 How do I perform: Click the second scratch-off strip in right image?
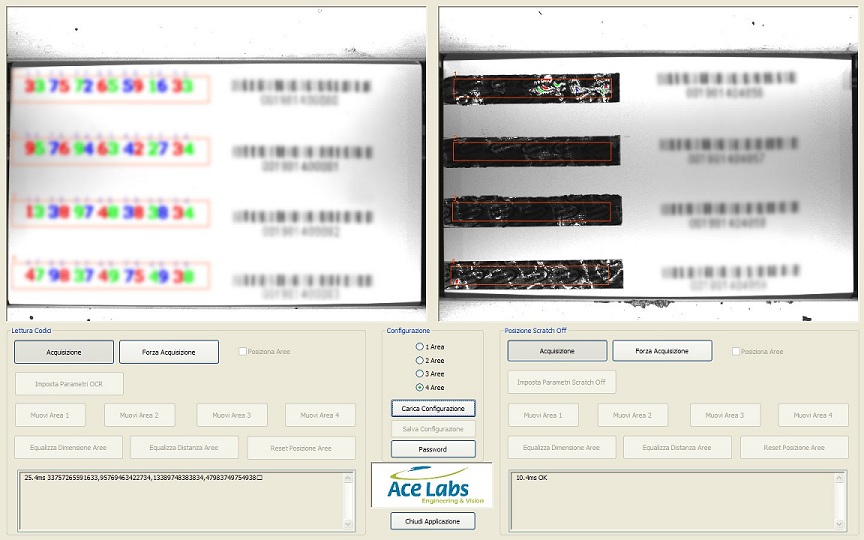pyautogui.click(x=532, y=151)
